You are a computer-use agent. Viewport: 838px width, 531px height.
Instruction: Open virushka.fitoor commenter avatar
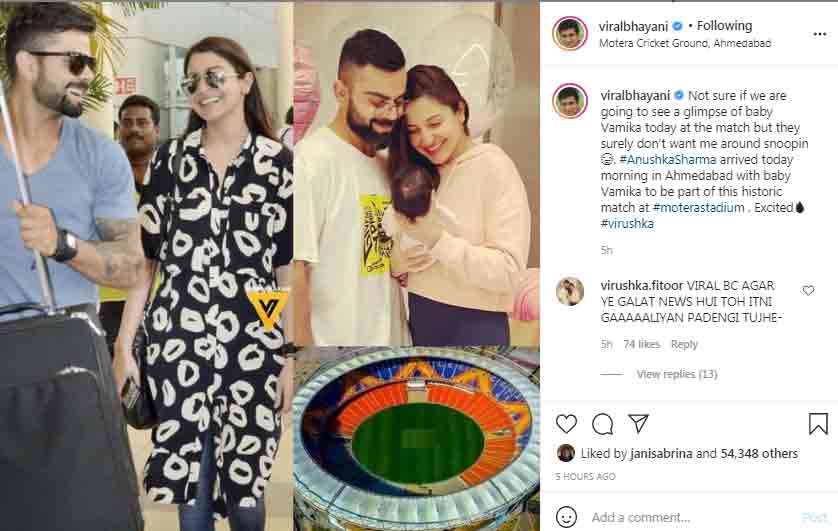570,292
